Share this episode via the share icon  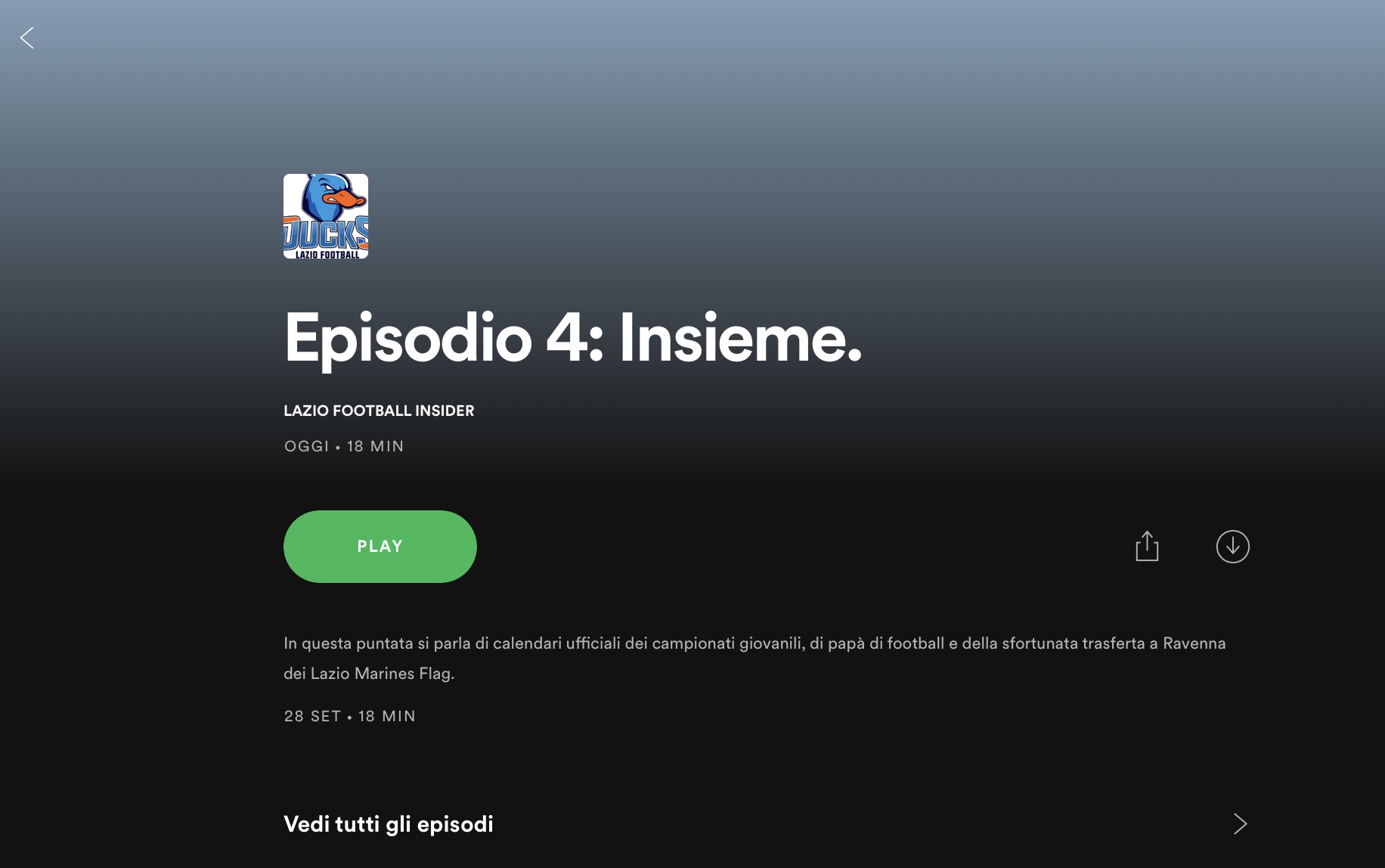coord(1147,546)
